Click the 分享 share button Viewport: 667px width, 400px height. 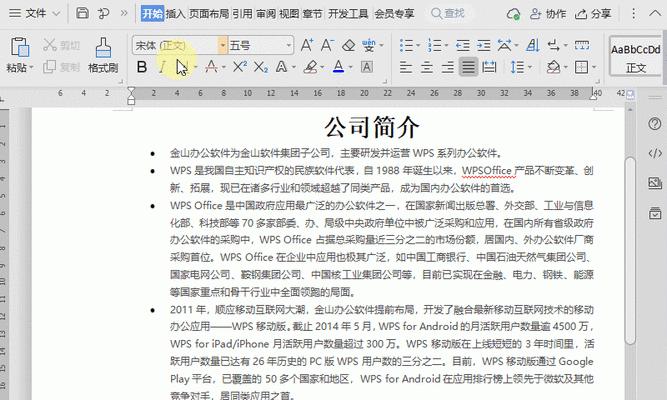593,14
